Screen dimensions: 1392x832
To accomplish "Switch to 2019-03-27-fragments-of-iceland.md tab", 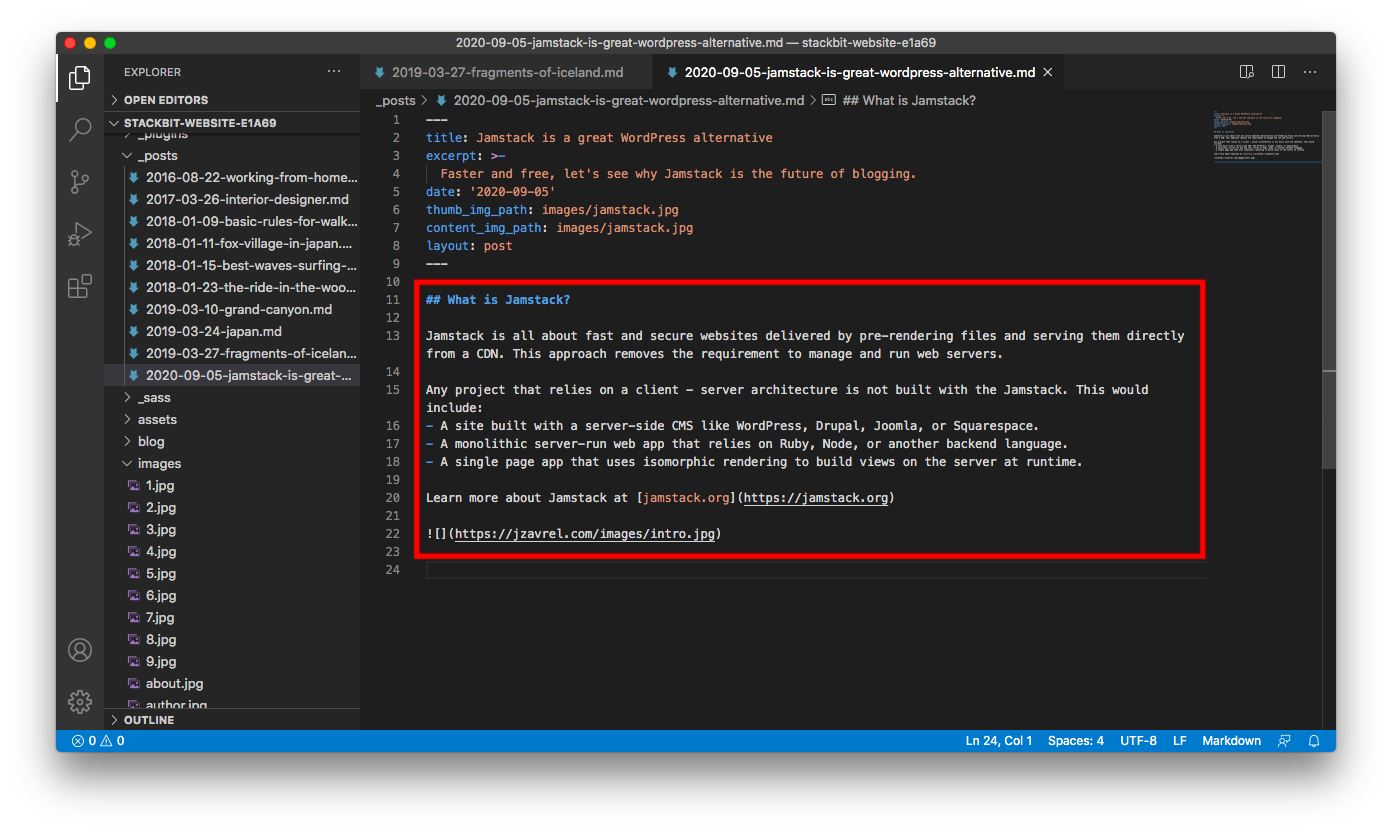I will [x=506, y=72].
